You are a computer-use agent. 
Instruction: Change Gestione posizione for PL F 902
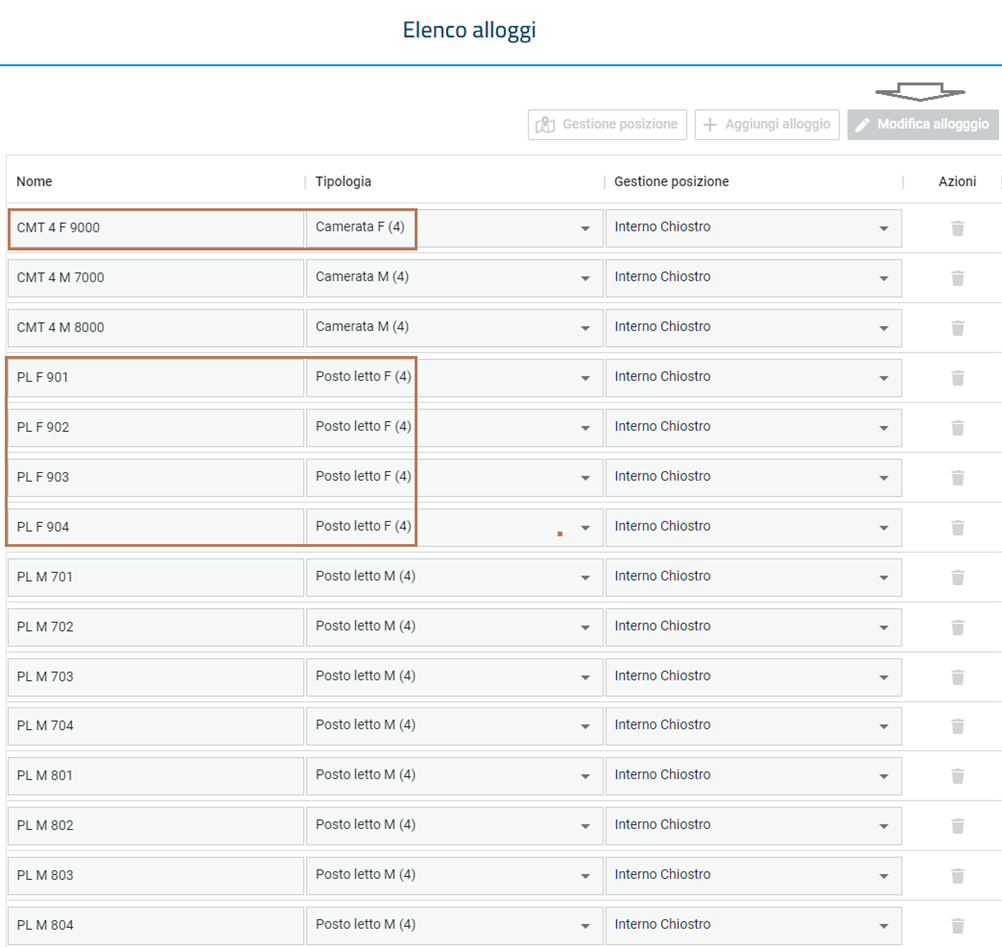753,427
